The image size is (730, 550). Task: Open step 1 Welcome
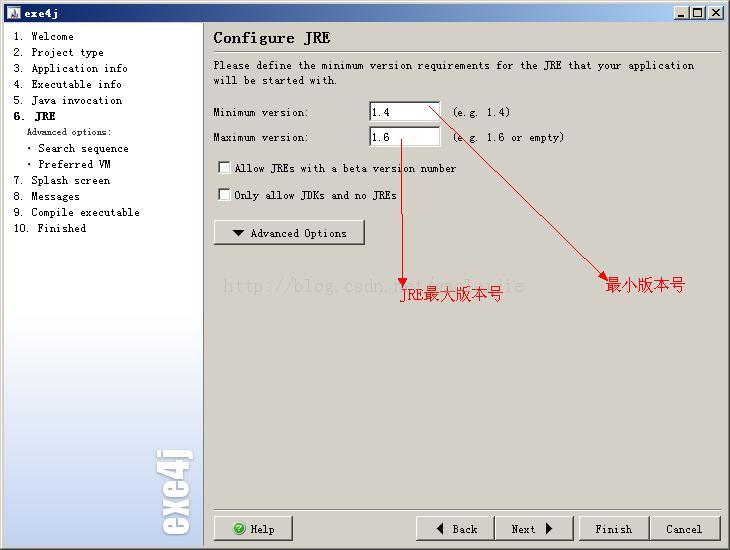pos(43,36)
